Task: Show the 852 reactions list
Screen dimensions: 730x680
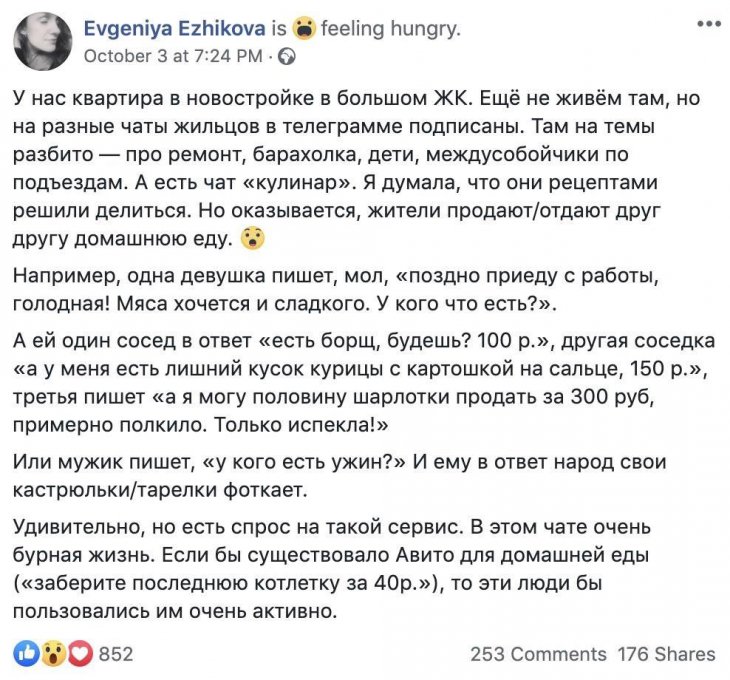Action: [117, 654]
